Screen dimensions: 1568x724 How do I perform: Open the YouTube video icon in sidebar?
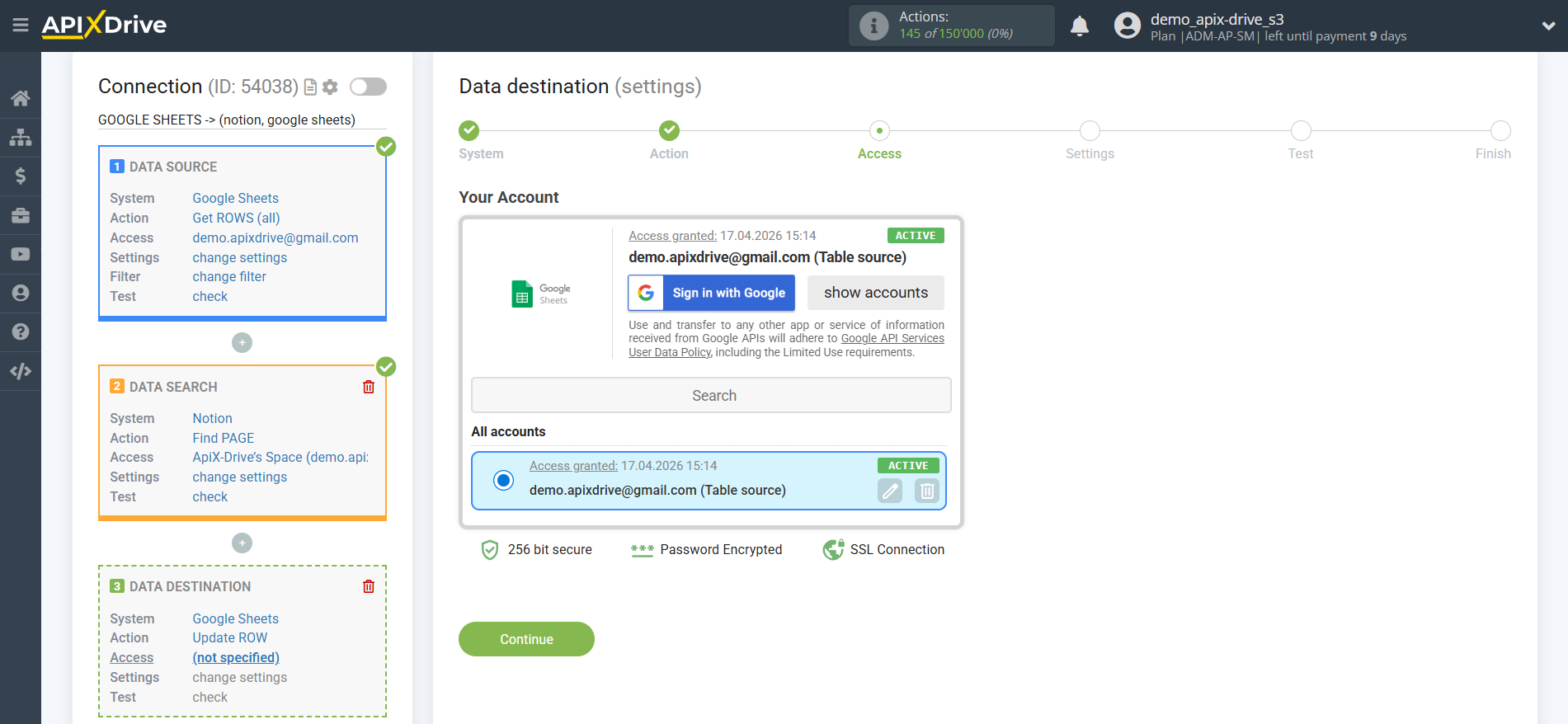click(x=21, y=254)
